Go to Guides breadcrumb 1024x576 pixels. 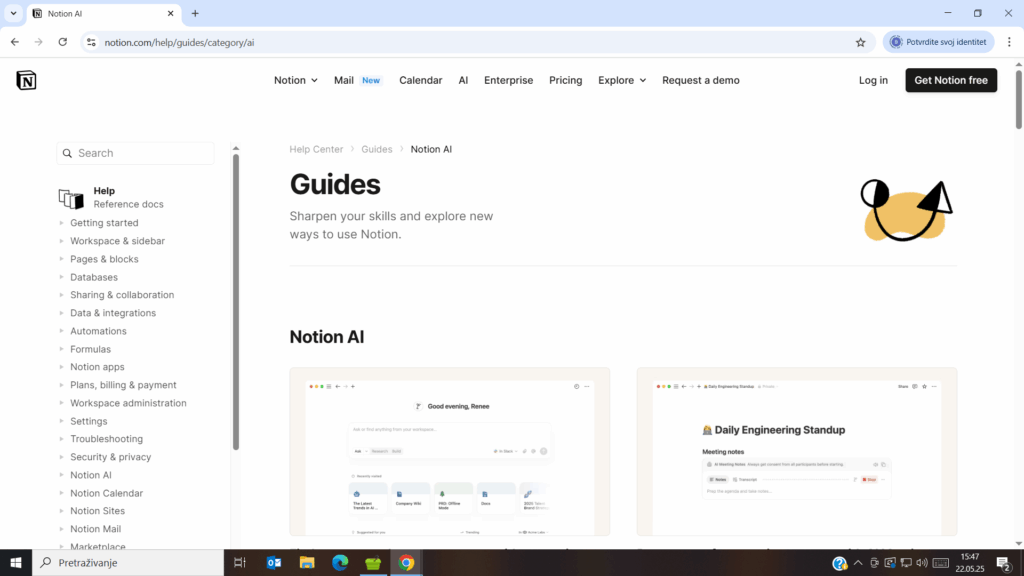pyautogui.click(x=377, y=150)
